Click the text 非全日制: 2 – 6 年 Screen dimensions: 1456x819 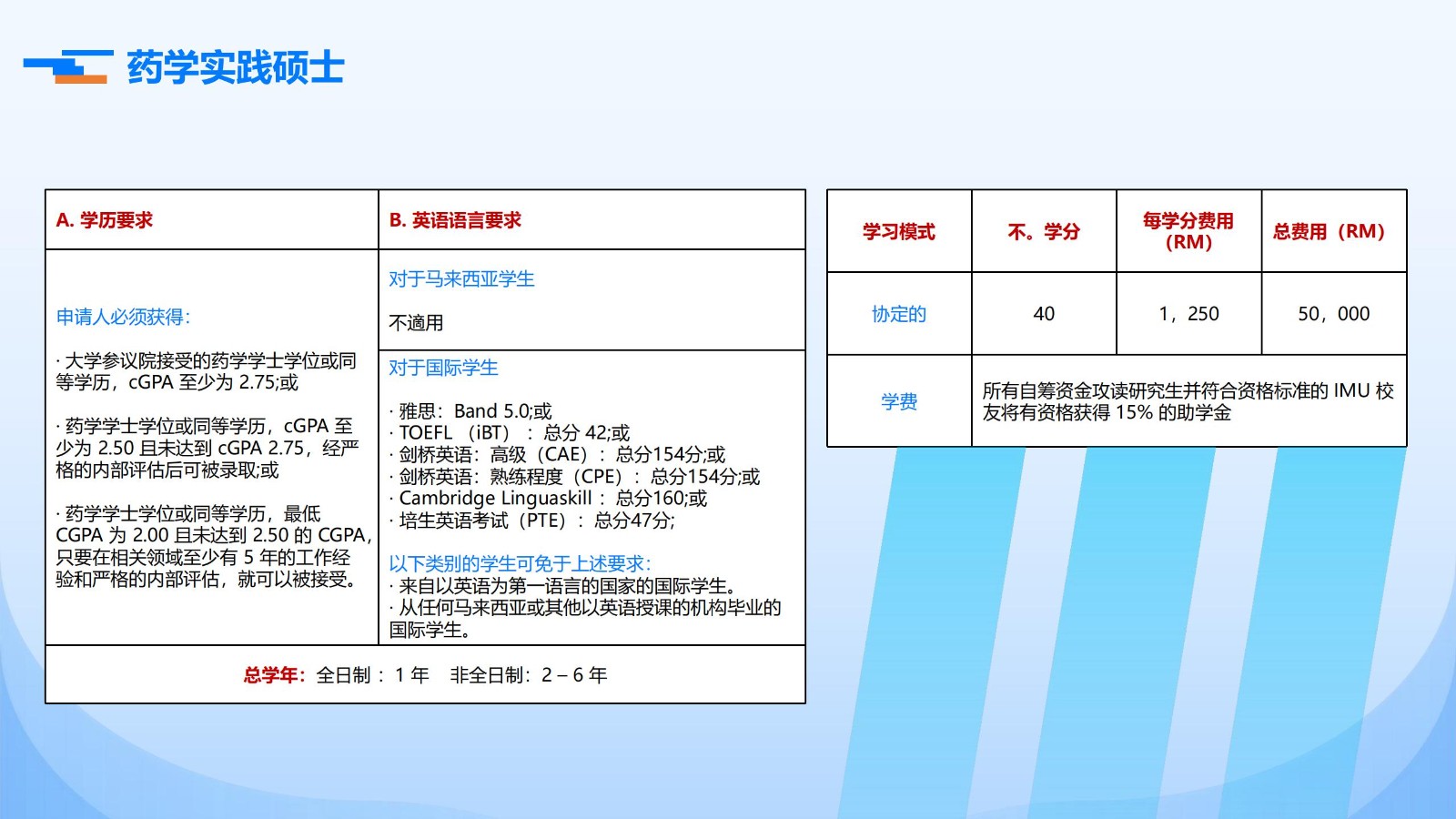[x=529, y=675]
